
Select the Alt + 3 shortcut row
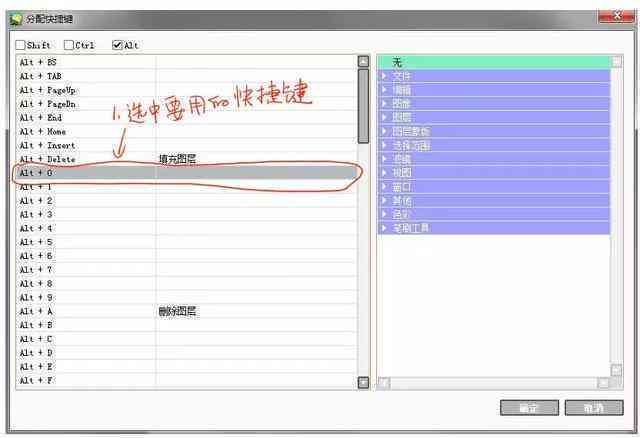[x=187, y=214]
